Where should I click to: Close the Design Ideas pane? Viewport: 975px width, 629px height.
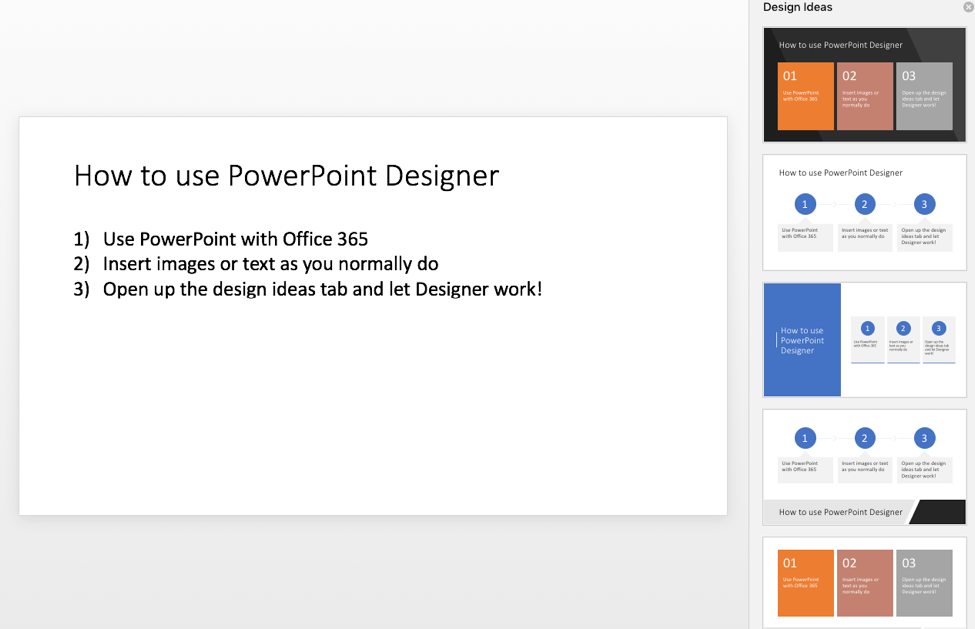click(x=968, y=7)
